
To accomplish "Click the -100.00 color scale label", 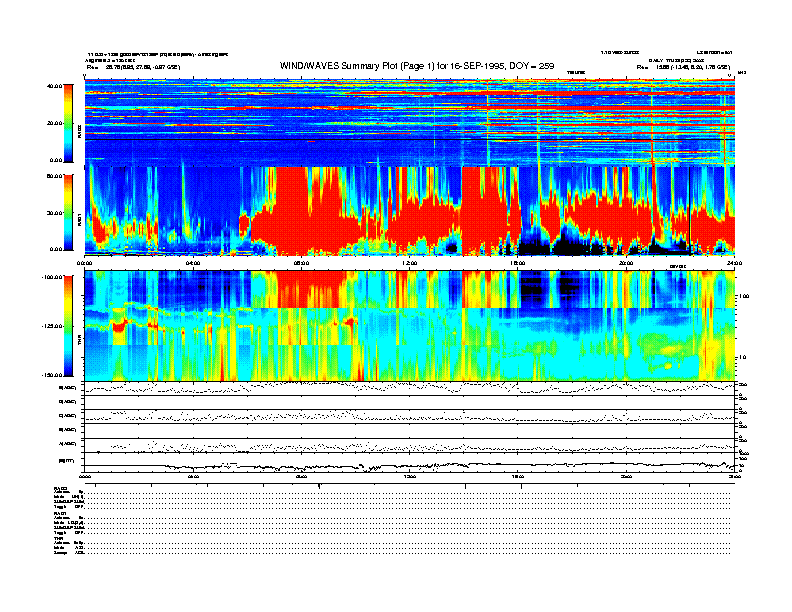I will click(52, 277).
